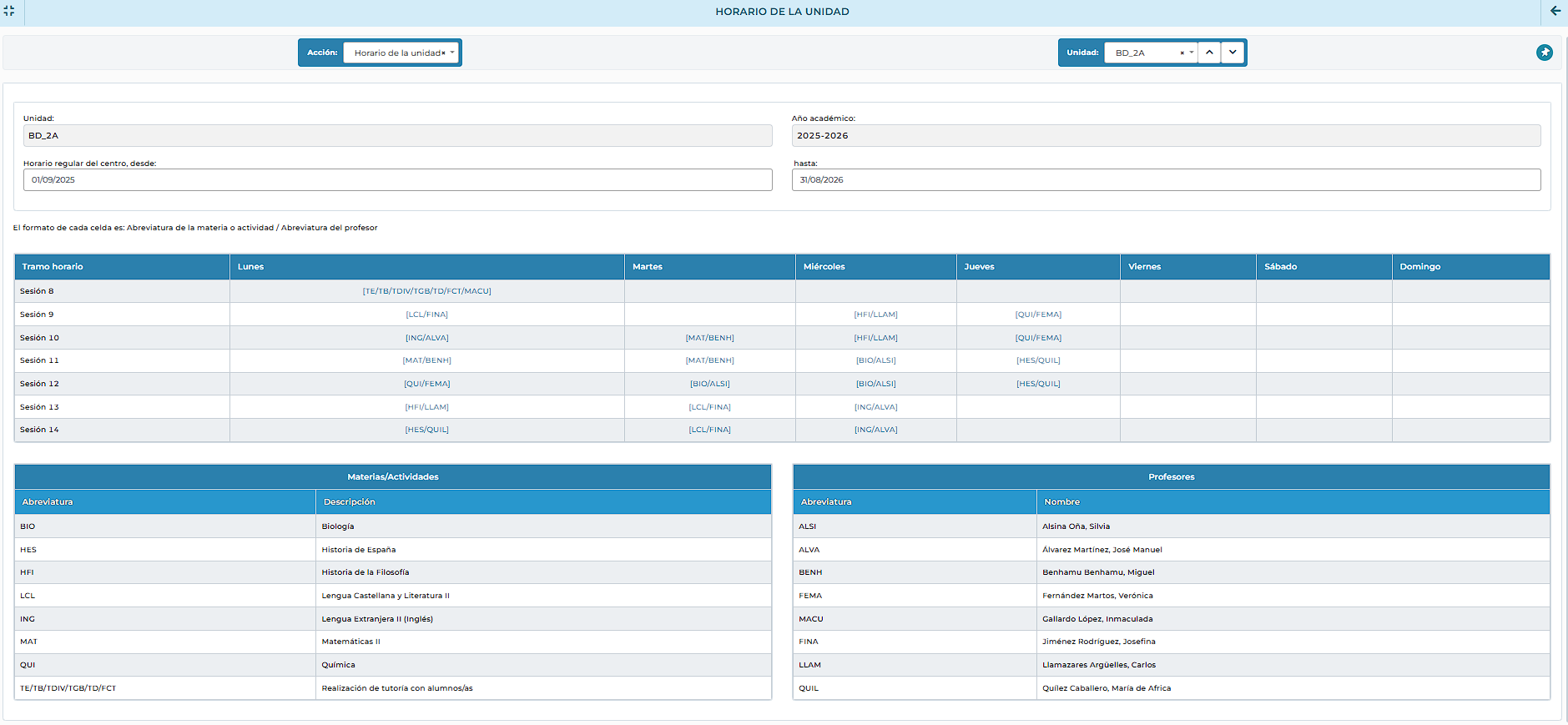
Task: Open the Acción dropdown
Action: click(x=452, y=53)
